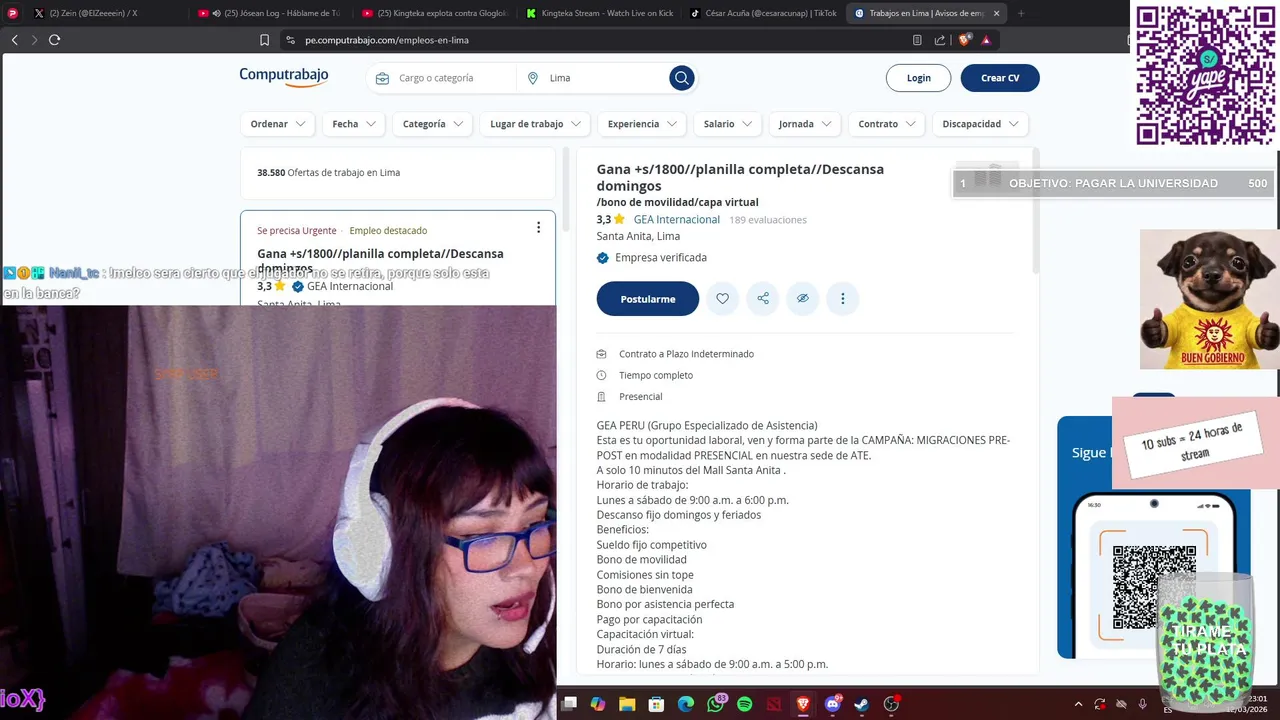Viewport: 1280px width, 720px height.
Task: Switch to Kingteka Stream Kick tab
Action: coord(599,13)
